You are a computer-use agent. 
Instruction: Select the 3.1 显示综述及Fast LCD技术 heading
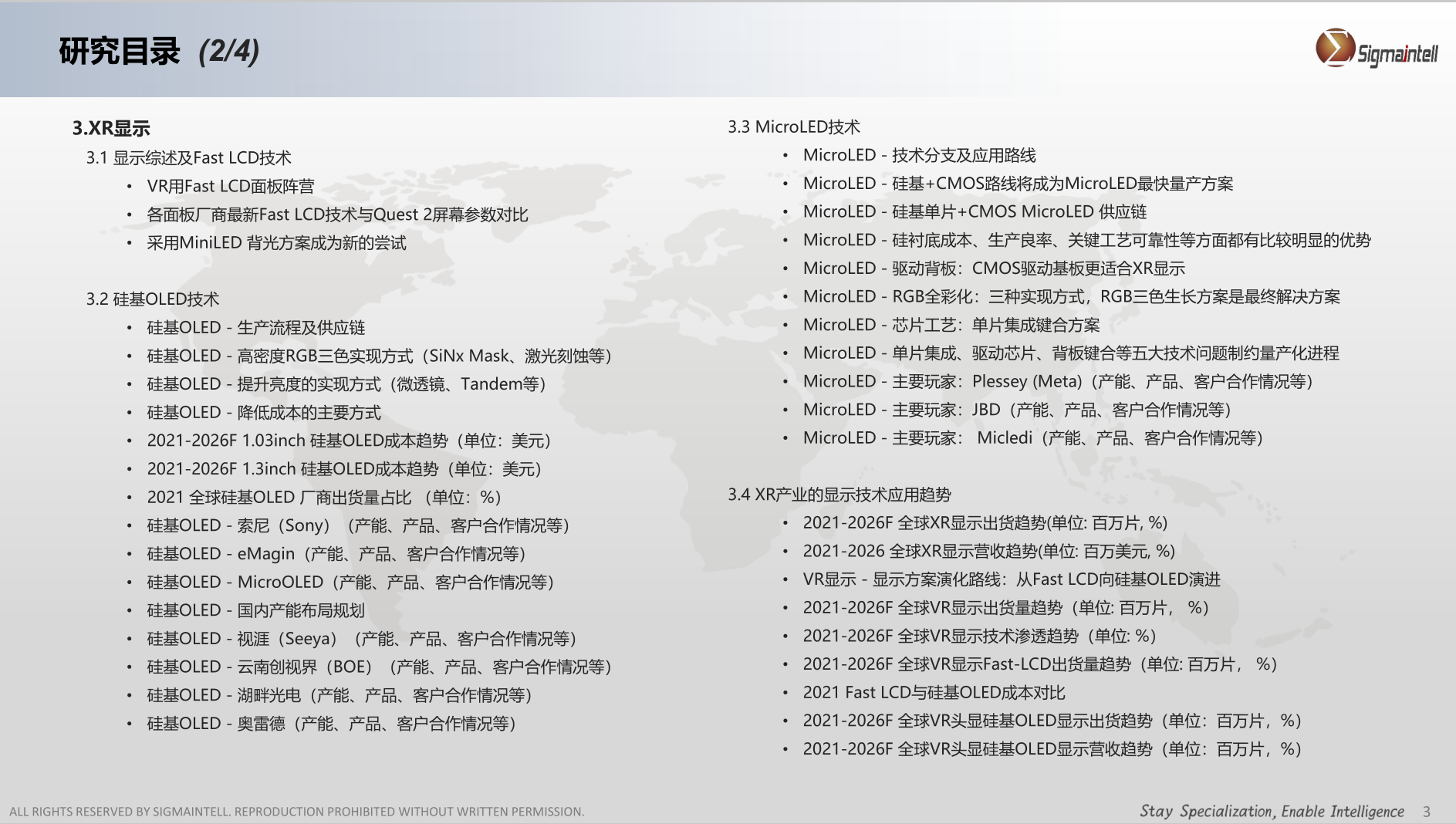(x=189, y=158)
